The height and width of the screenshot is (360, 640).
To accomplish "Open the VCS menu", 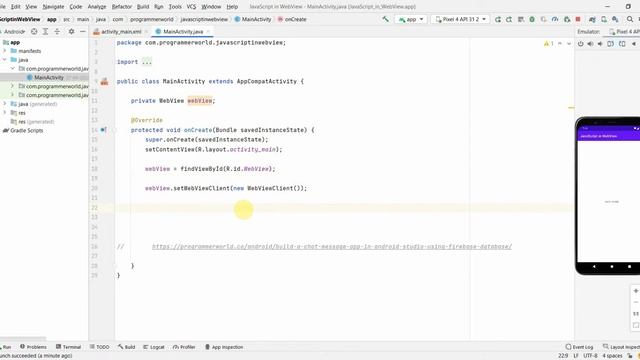I will [x=191, y=7].
